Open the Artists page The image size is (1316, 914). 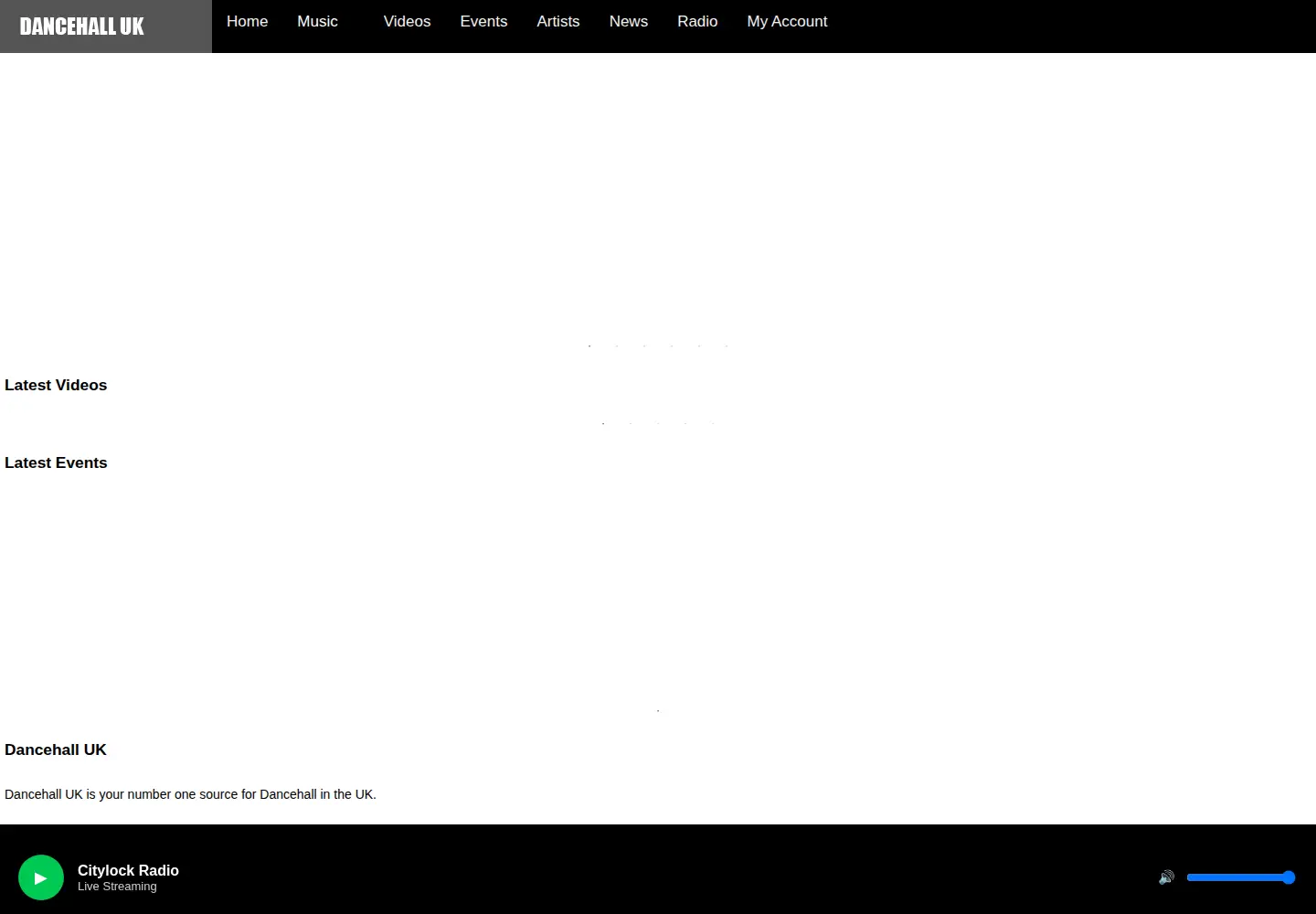pyautogui.click(x=557, y=21)
